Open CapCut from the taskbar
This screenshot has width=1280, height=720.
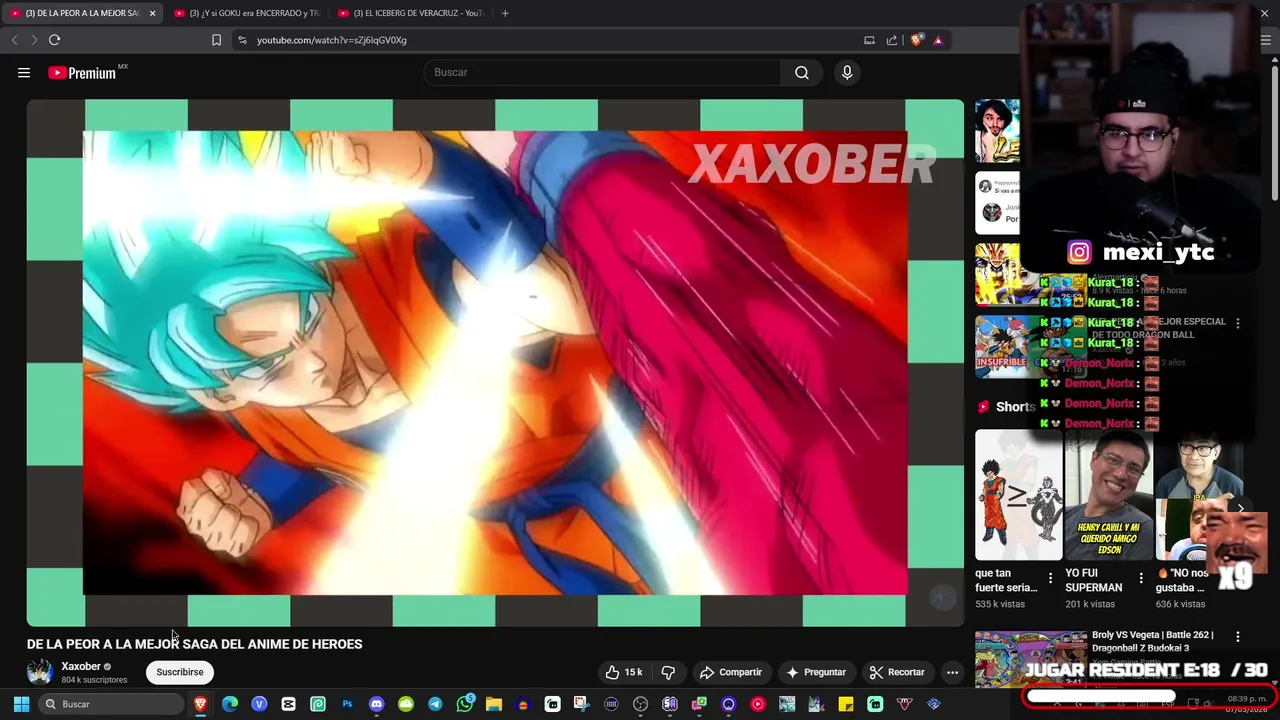tap(288, 704)
